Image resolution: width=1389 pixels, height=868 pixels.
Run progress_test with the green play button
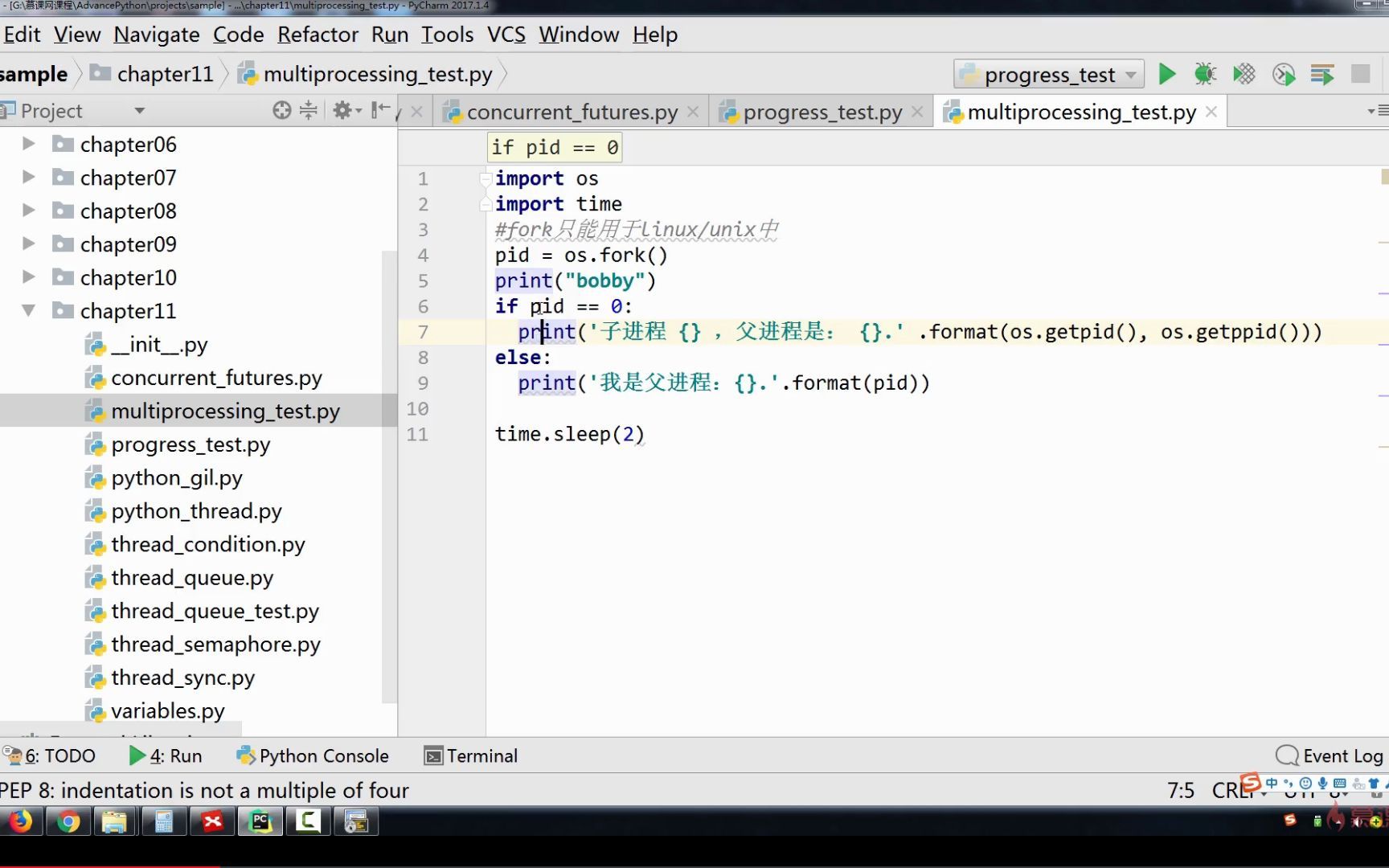tap(1167, 74)
